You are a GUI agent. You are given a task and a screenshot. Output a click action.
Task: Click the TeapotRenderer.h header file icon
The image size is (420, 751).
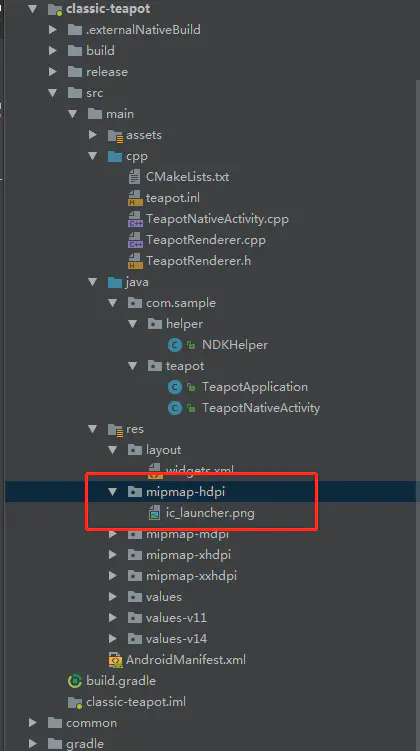pos(135,262)
